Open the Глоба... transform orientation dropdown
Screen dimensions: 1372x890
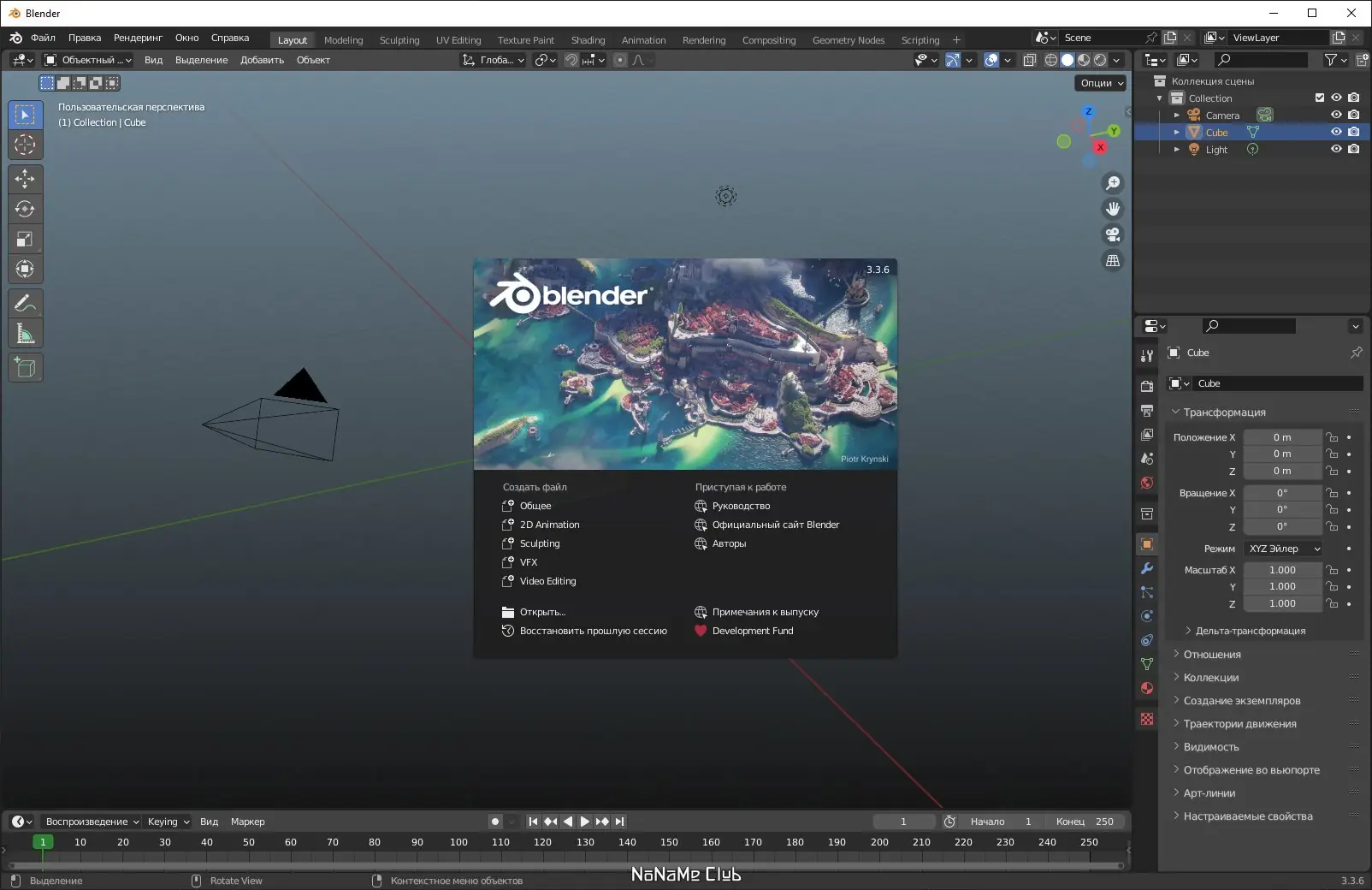tap(494, 60)
